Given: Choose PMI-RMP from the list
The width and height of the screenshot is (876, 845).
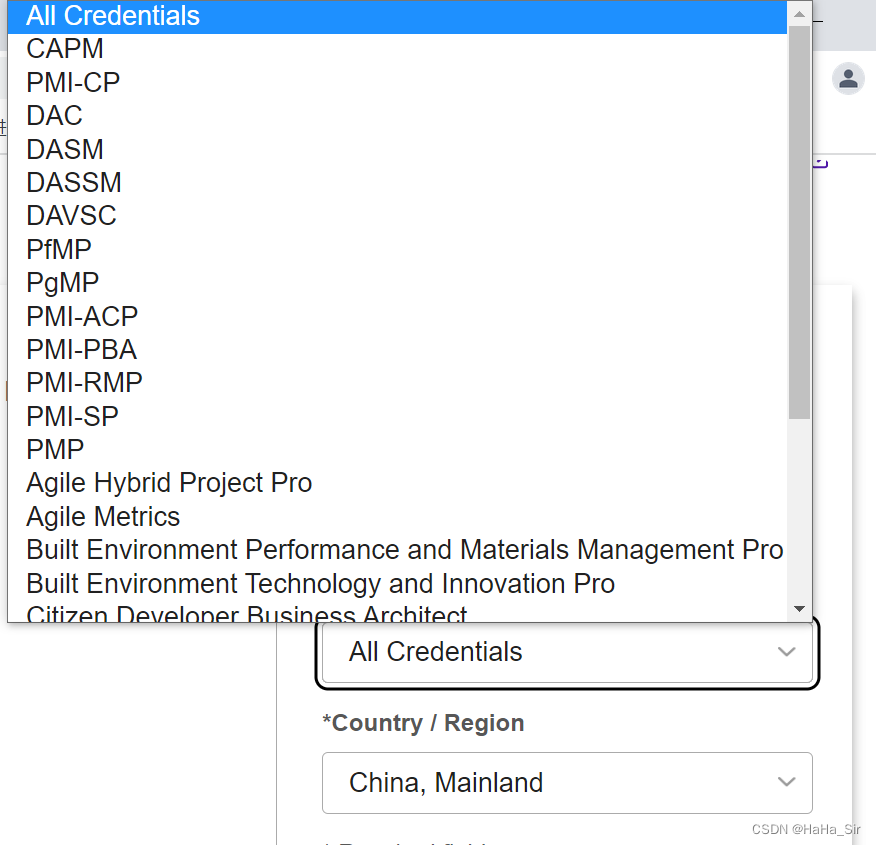Looking at the screenshot, I should (397, 383).
